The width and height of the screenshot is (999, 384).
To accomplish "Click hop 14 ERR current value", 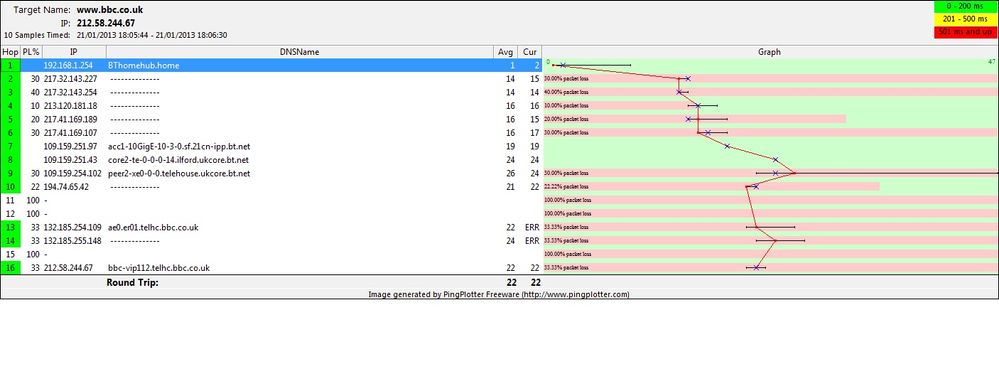I will pos(532,241).
